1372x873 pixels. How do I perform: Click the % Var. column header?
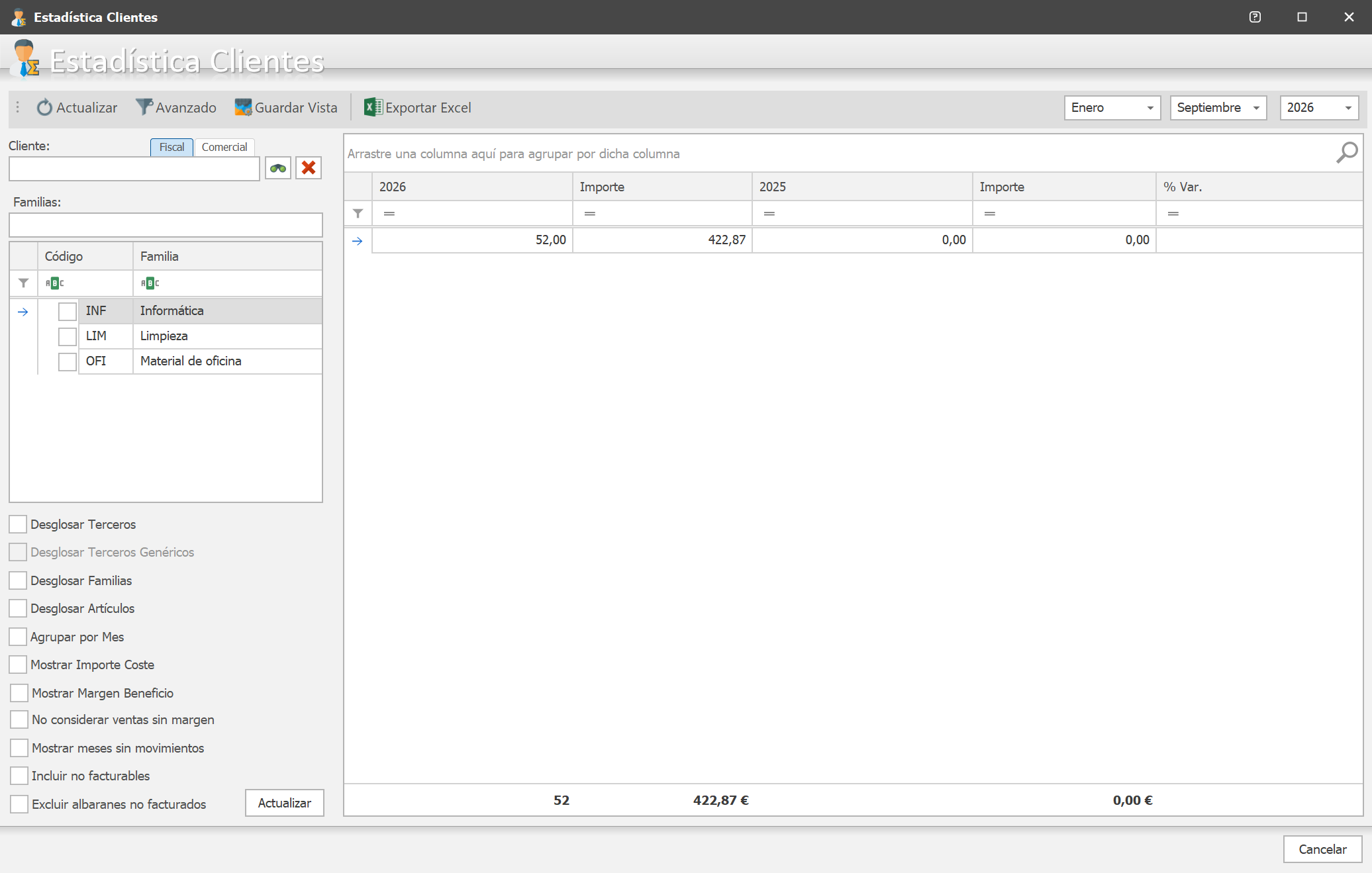click(1259, 187)
